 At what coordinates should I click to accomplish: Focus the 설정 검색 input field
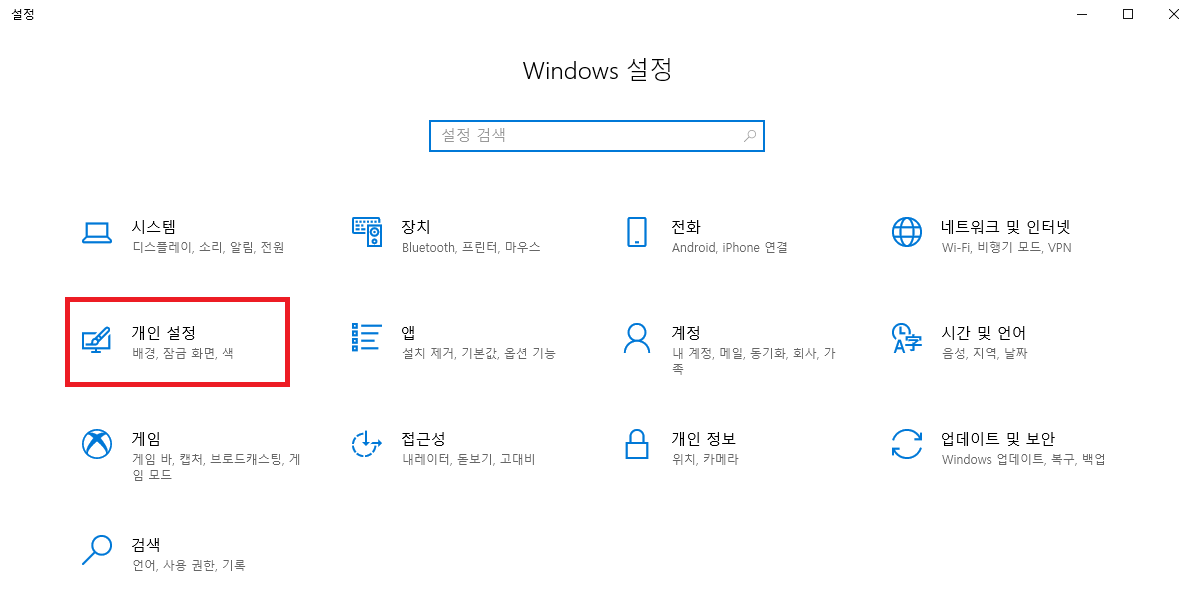tap(597, 135)
